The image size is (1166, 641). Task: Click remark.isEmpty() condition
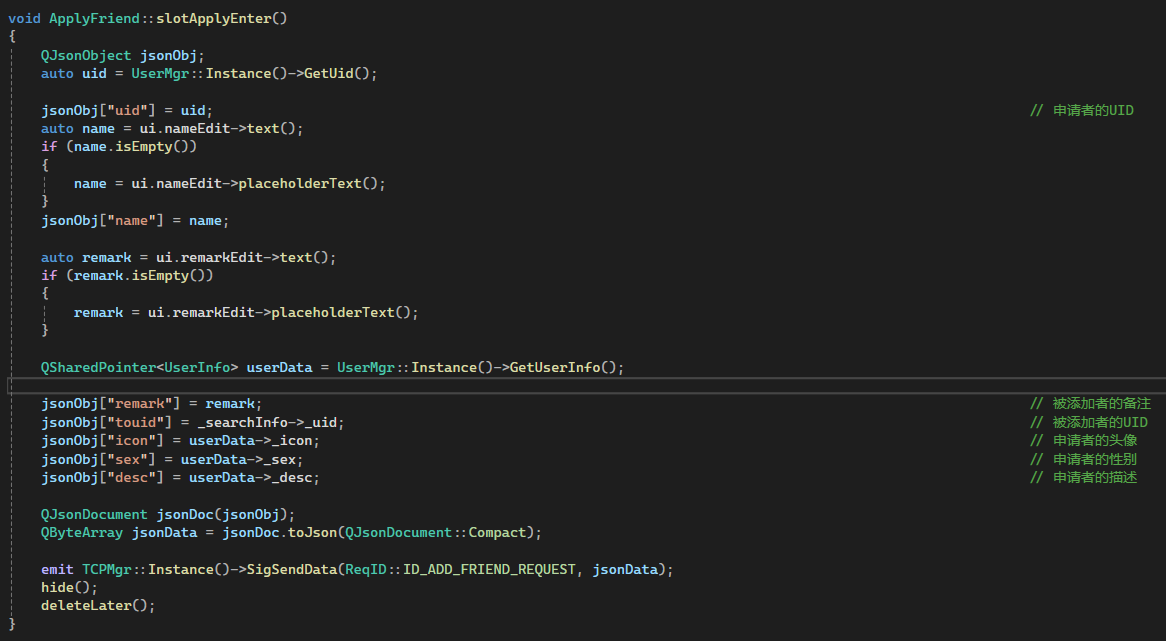coord(139,275)
